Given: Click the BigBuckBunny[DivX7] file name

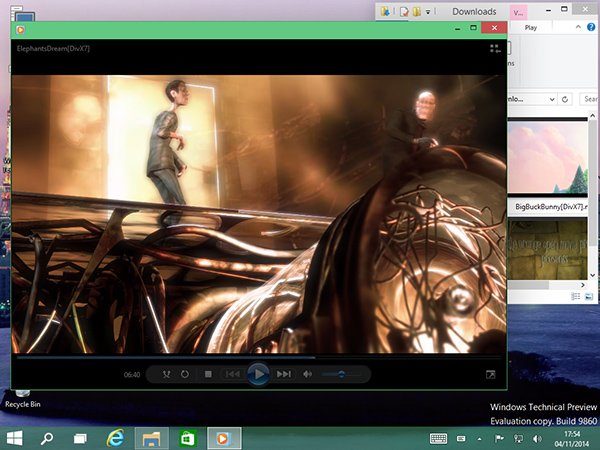Looking at the screenshot, I should tap(551, 207).
